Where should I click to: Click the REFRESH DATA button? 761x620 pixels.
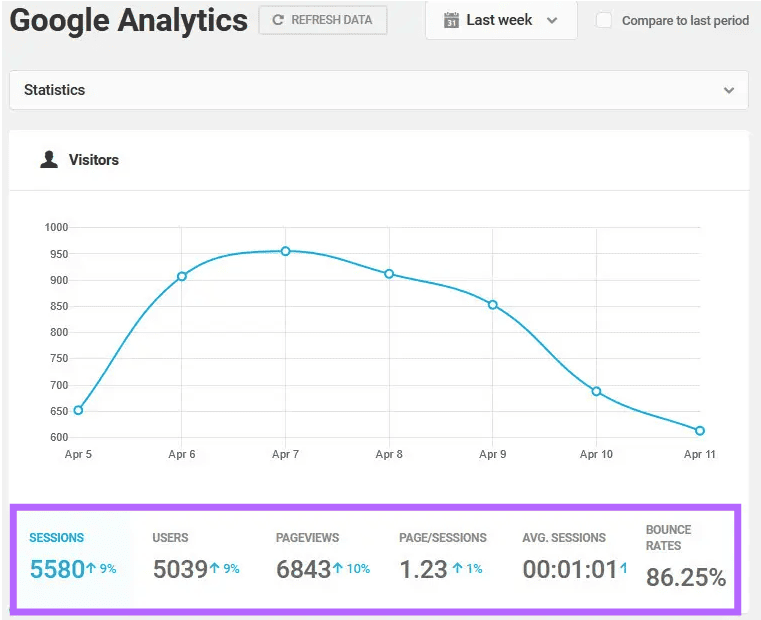[323, 20]
